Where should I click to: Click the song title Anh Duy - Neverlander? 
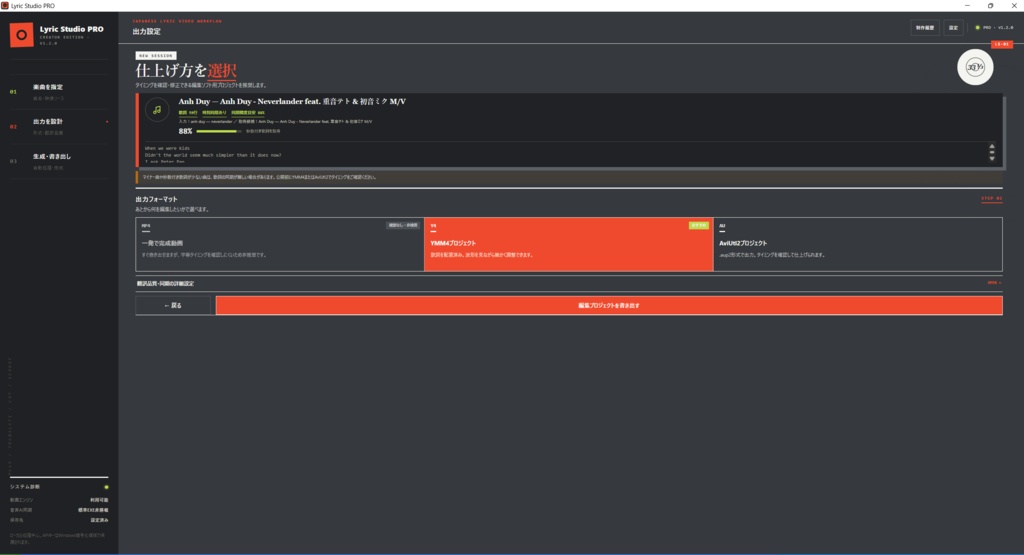(x=292, y=101)
